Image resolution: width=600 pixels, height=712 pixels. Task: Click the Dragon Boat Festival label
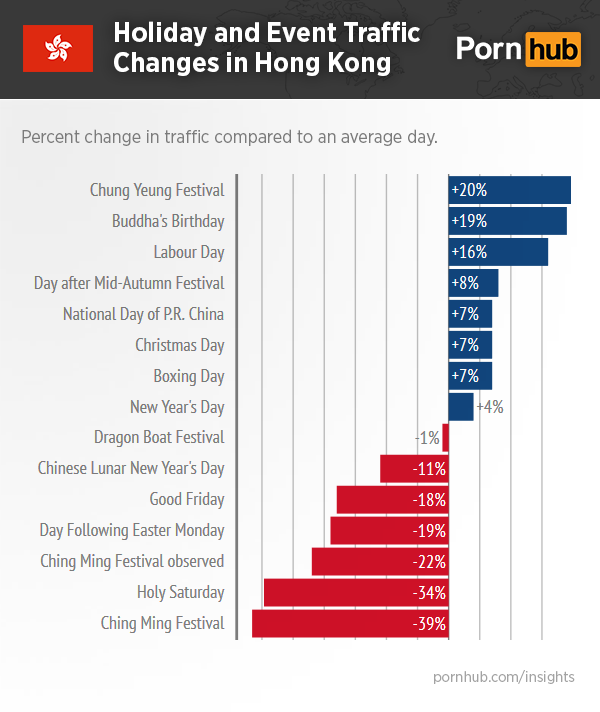(x=159, y=437)
